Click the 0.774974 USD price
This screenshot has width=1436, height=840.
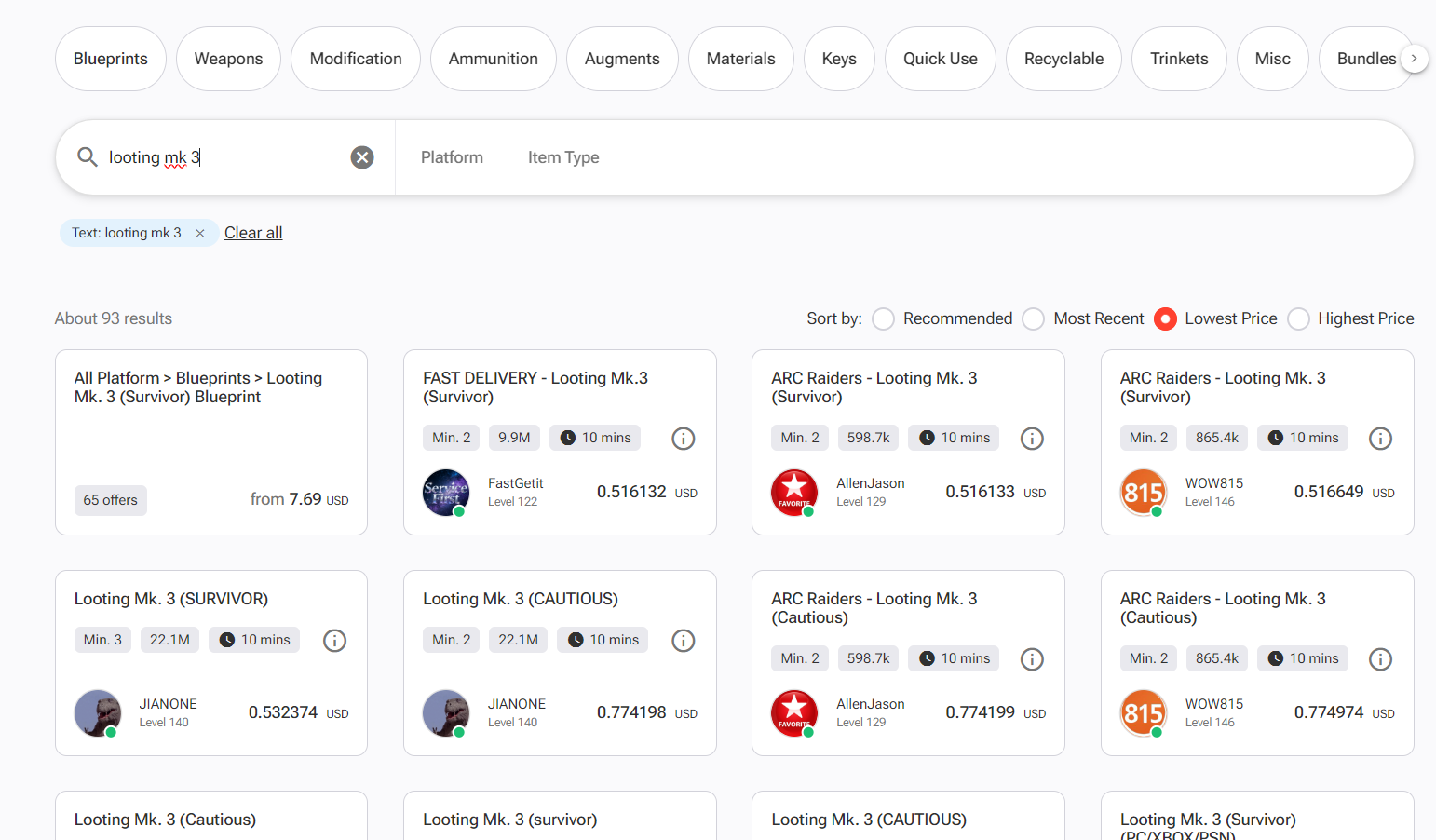[1345, 712]
